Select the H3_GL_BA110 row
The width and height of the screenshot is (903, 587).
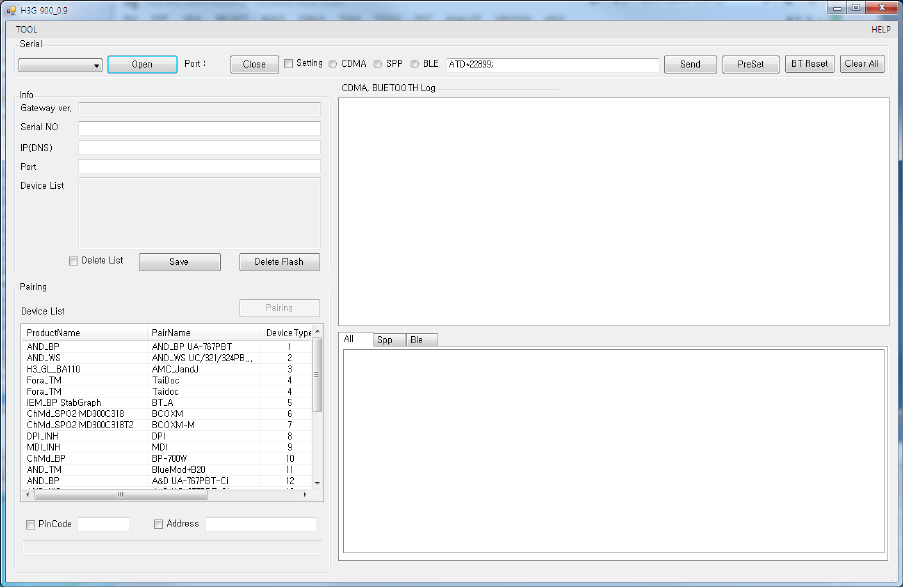coord(167,369)
